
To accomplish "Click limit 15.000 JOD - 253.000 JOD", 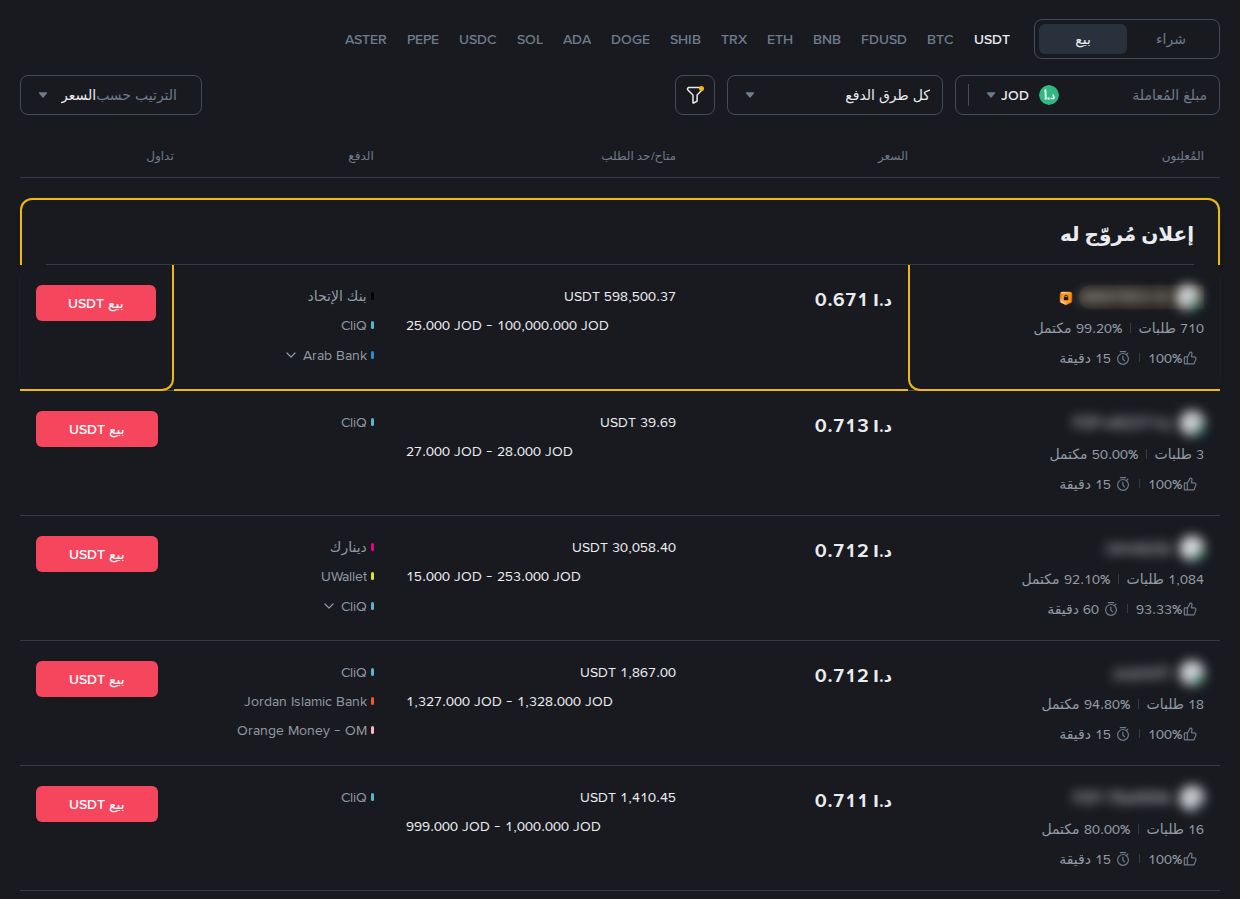I will pos(493,576).
